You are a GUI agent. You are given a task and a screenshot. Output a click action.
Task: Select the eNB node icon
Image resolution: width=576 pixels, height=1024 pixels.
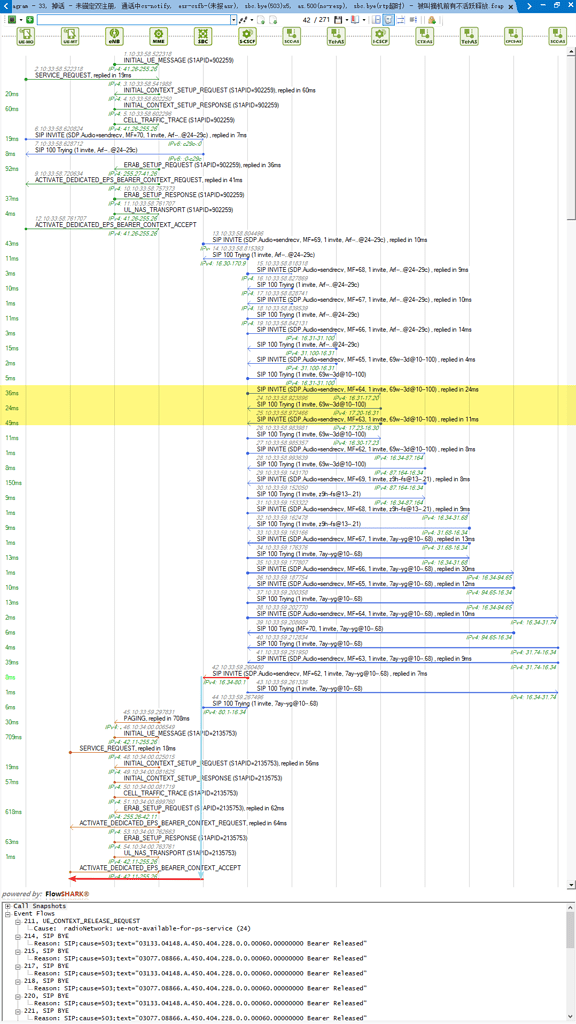click(115, 36)
